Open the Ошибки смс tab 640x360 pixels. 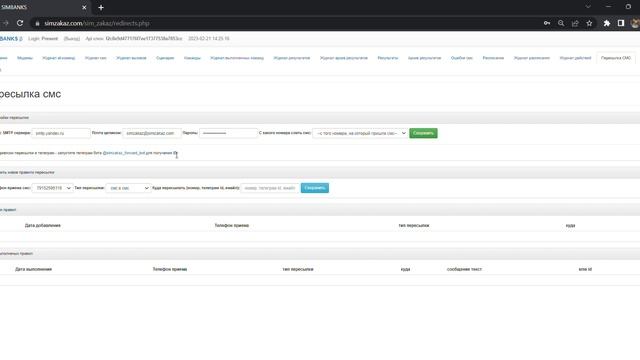tap(462, 58)
